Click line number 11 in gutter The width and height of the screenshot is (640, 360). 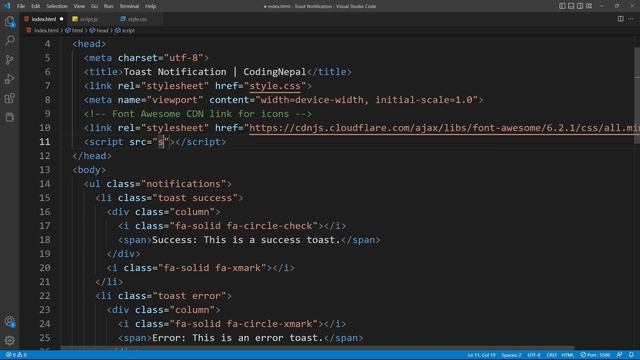click(45, 142)
